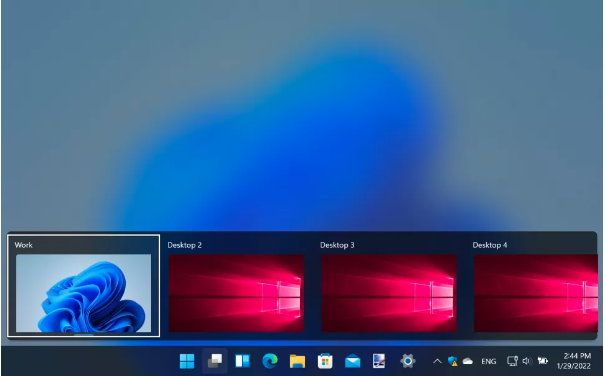Click the Windows Security tray icon

[453, 361]
